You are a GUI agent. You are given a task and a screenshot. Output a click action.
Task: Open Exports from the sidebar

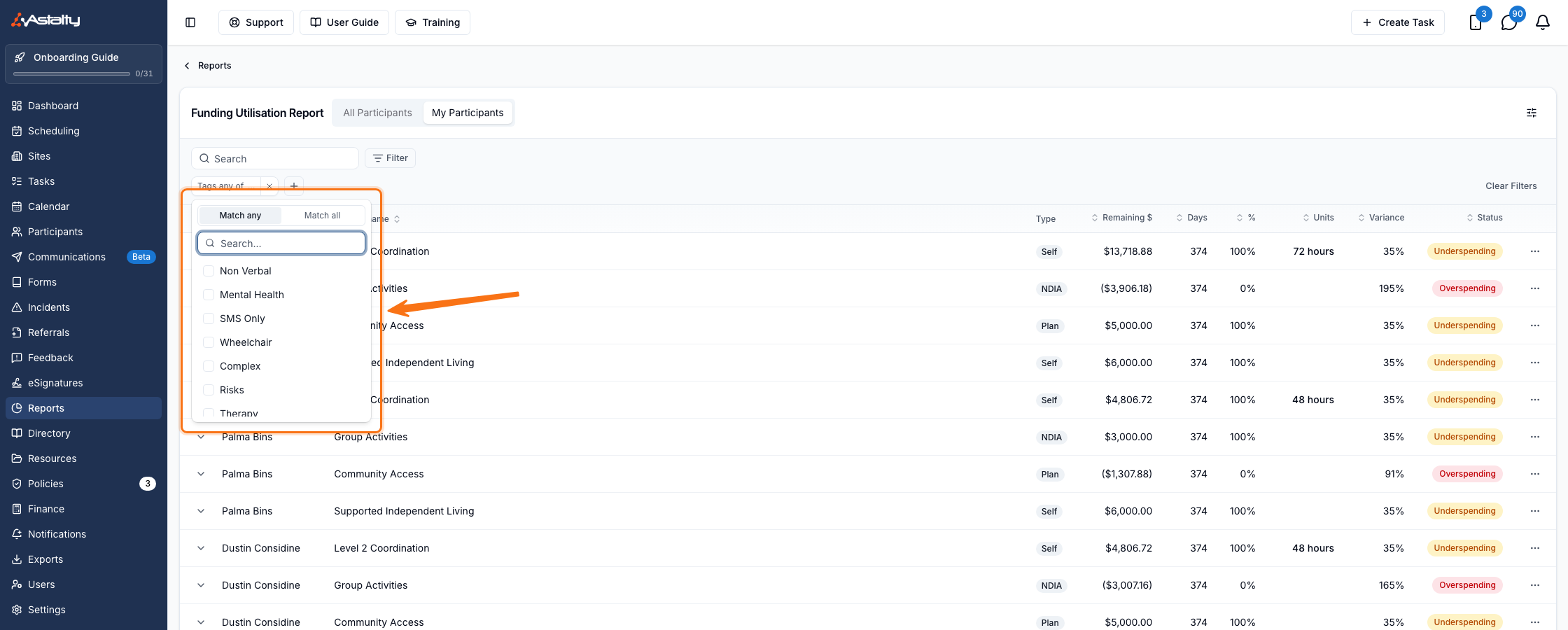(x=83, y=559)
